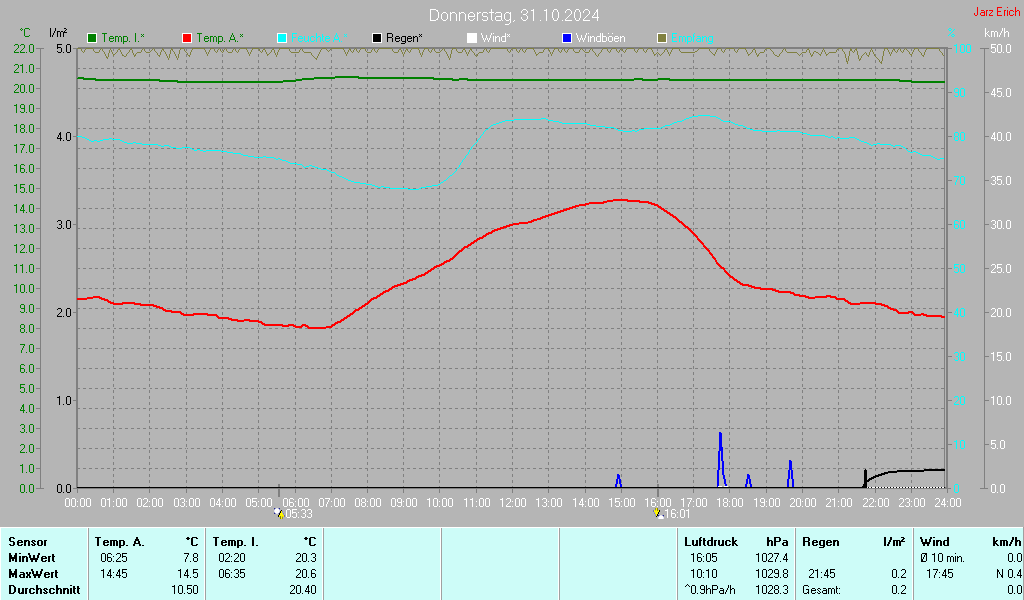Click the 'Temp. A.' table header
This screenshot has width=1024, height=600.
pos(120,542)
